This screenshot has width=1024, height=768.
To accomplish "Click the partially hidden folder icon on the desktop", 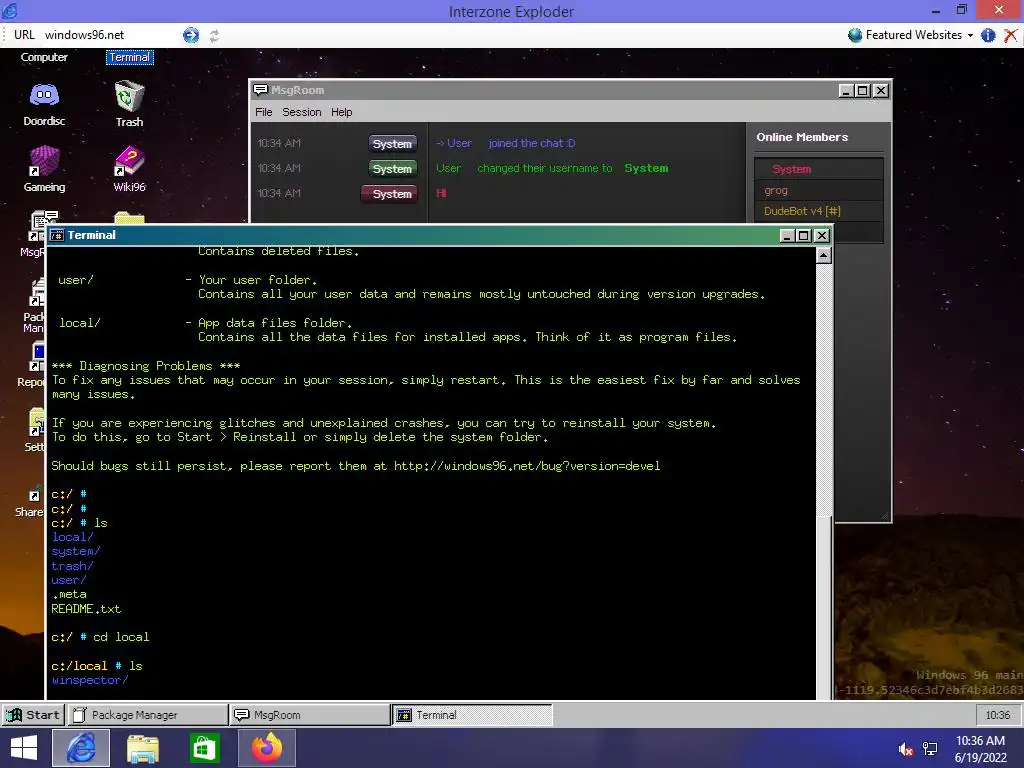I will (129, 217).
